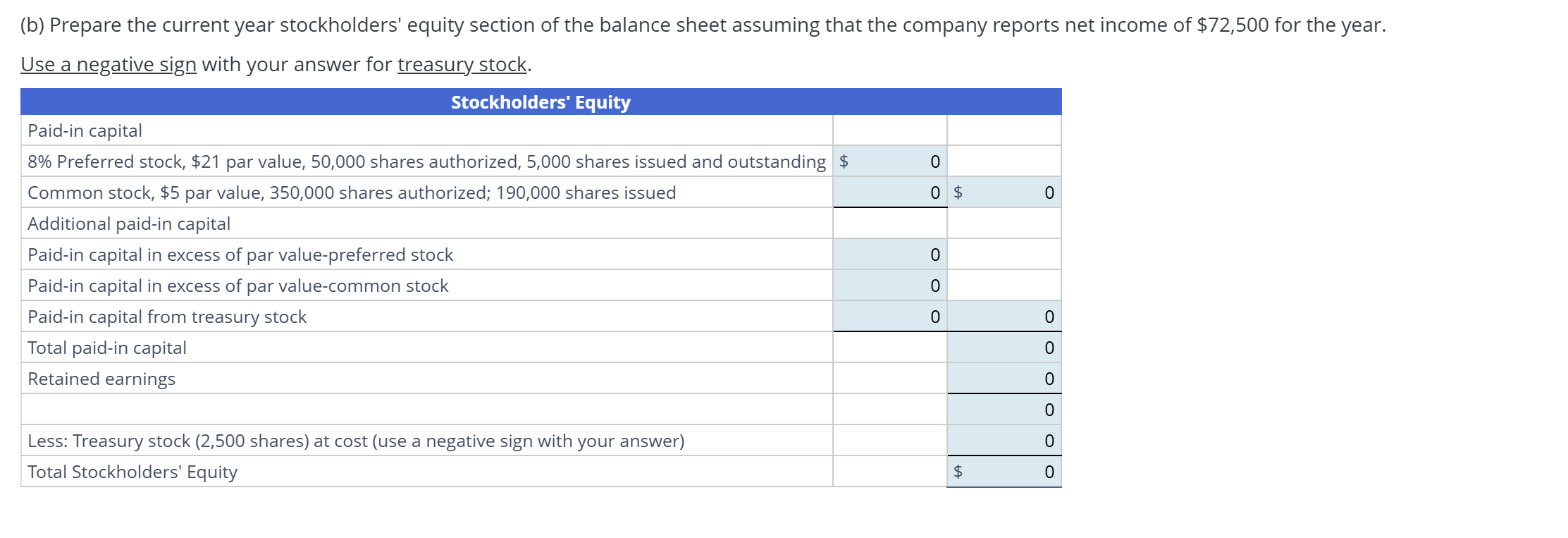Image resolution: width=1568 pixels, height=538 pixels.
Task: Click the underlined 'treasury stock' text
Action: click(x=462, y=64)
